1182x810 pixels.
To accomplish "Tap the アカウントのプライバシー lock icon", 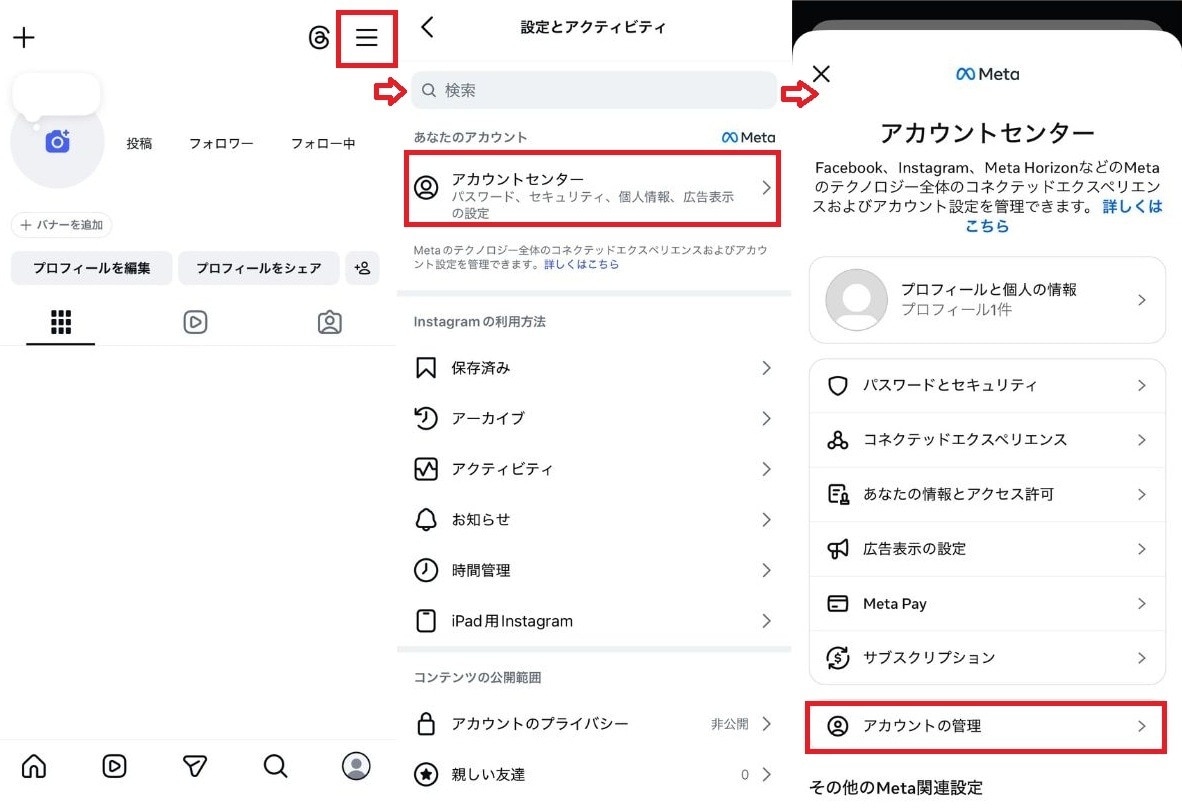I will pos(426,723).
